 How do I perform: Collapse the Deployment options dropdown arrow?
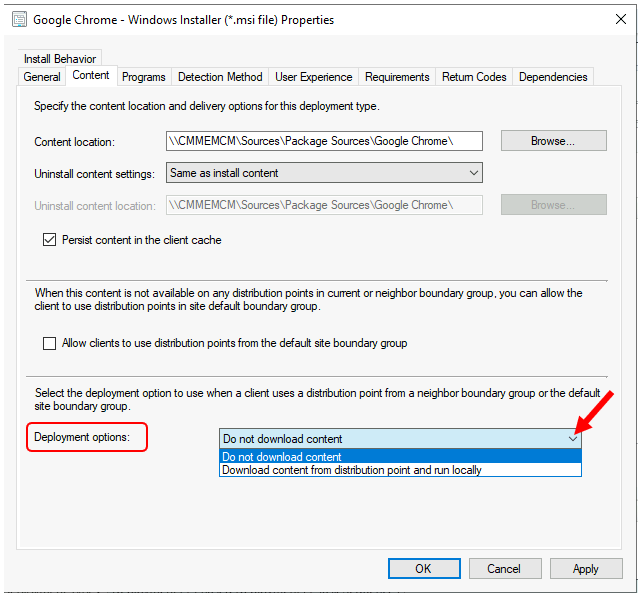coord(573,439)
